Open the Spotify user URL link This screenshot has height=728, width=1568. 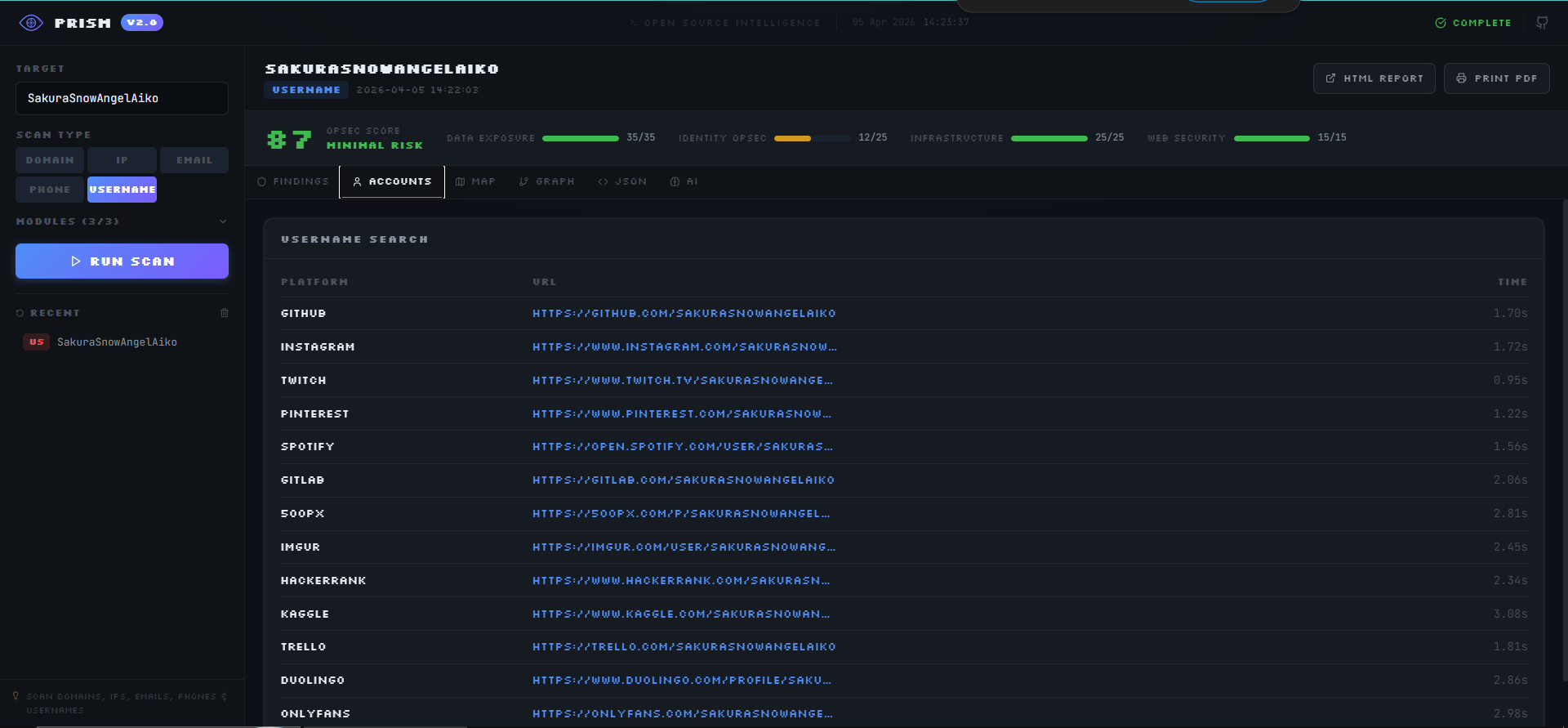pos(683,447)
